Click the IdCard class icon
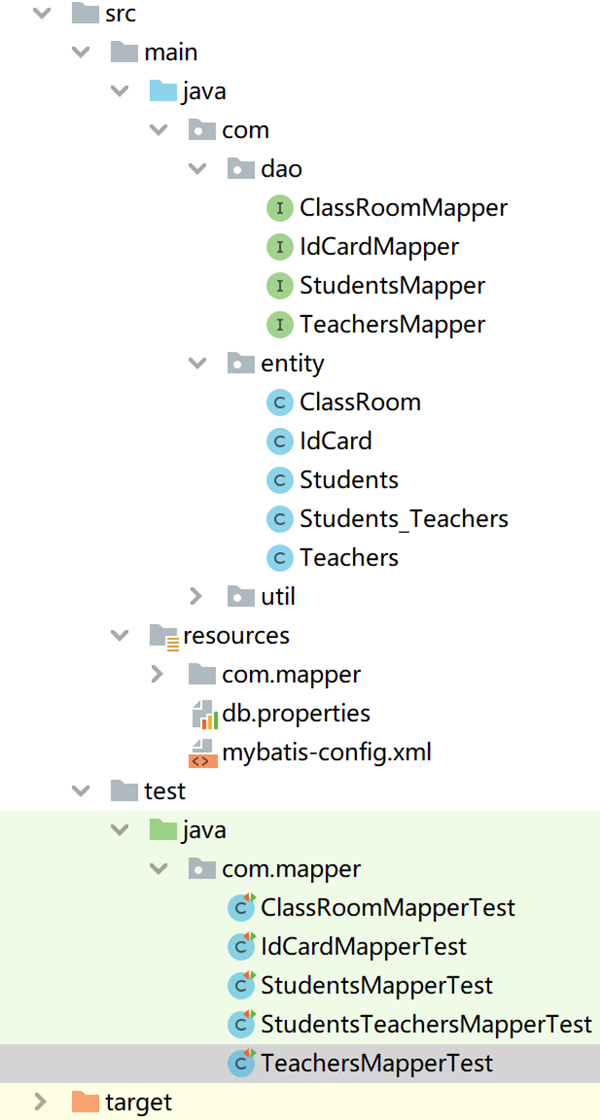 [x=280, y=441]
